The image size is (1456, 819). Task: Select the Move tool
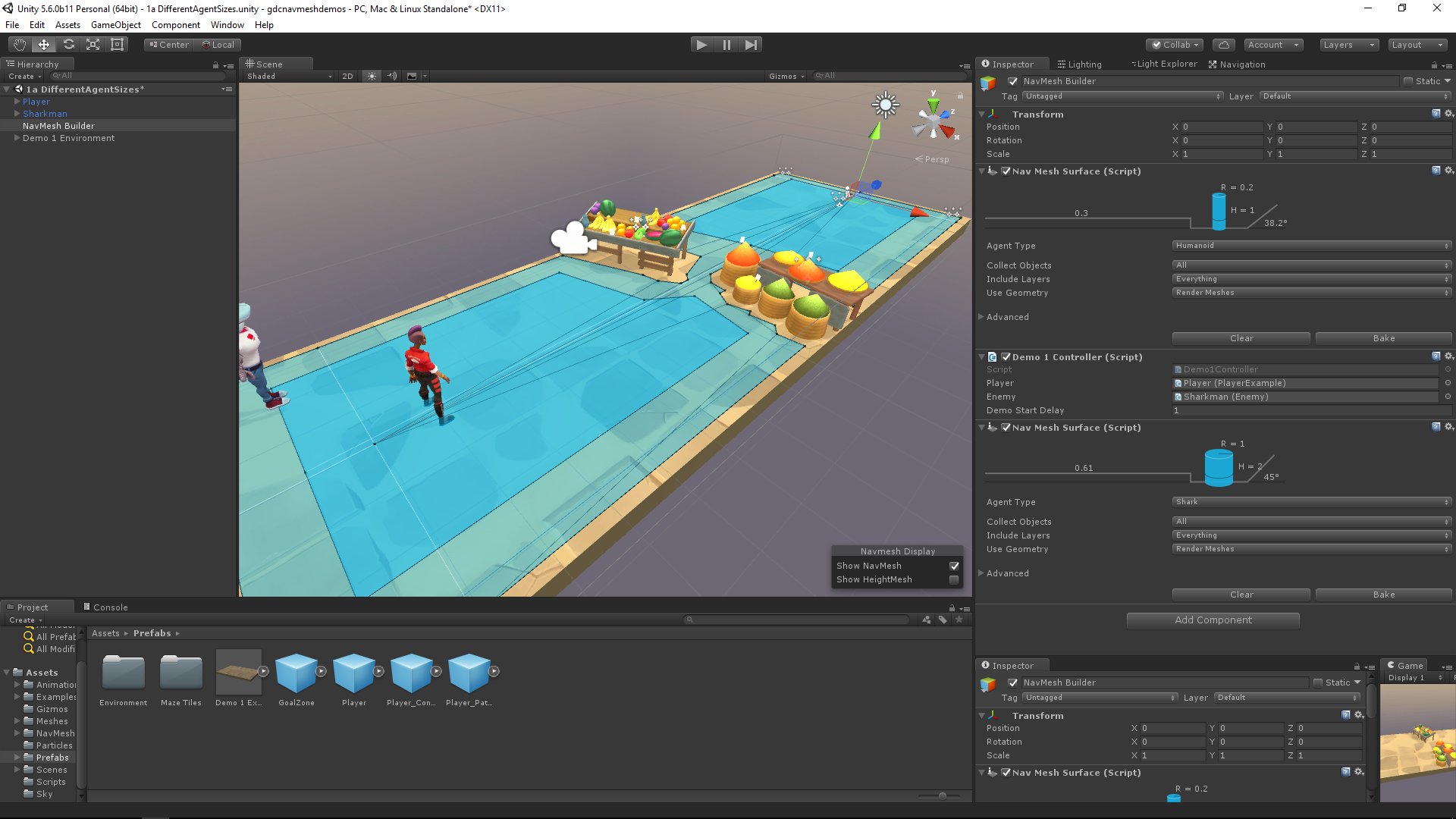[43, 44]
